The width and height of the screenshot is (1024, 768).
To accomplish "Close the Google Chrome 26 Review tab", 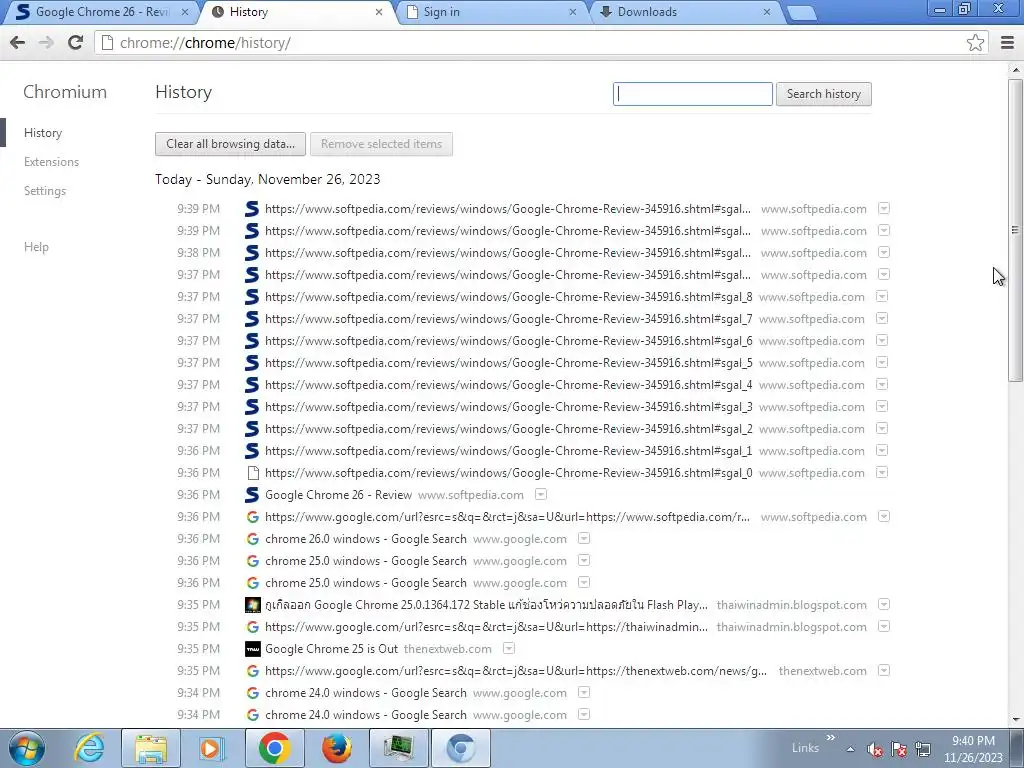I will coord(185,12).
